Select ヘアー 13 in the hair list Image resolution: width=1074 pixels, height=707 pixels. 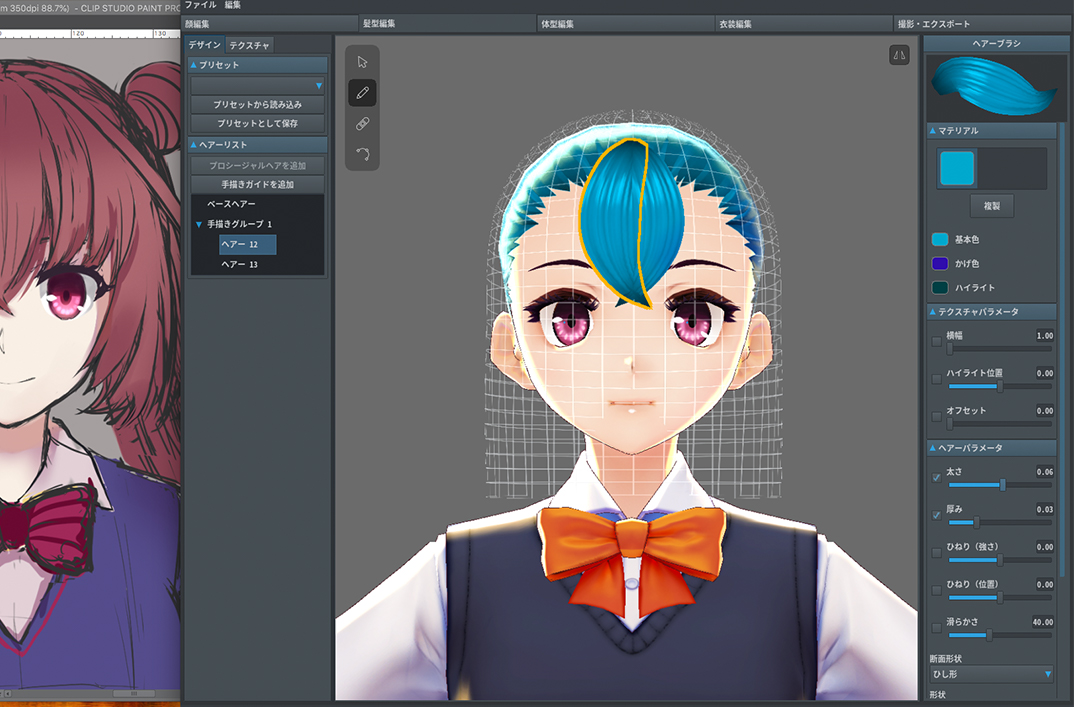pos(239,265)
